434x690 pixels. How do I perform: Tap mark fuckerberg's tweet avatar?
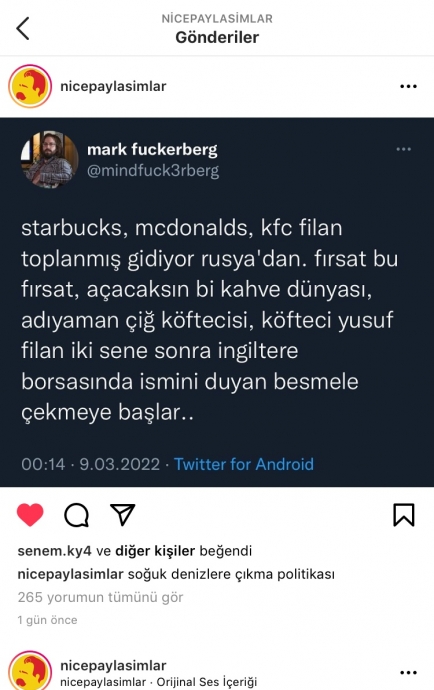click(49, 159)
